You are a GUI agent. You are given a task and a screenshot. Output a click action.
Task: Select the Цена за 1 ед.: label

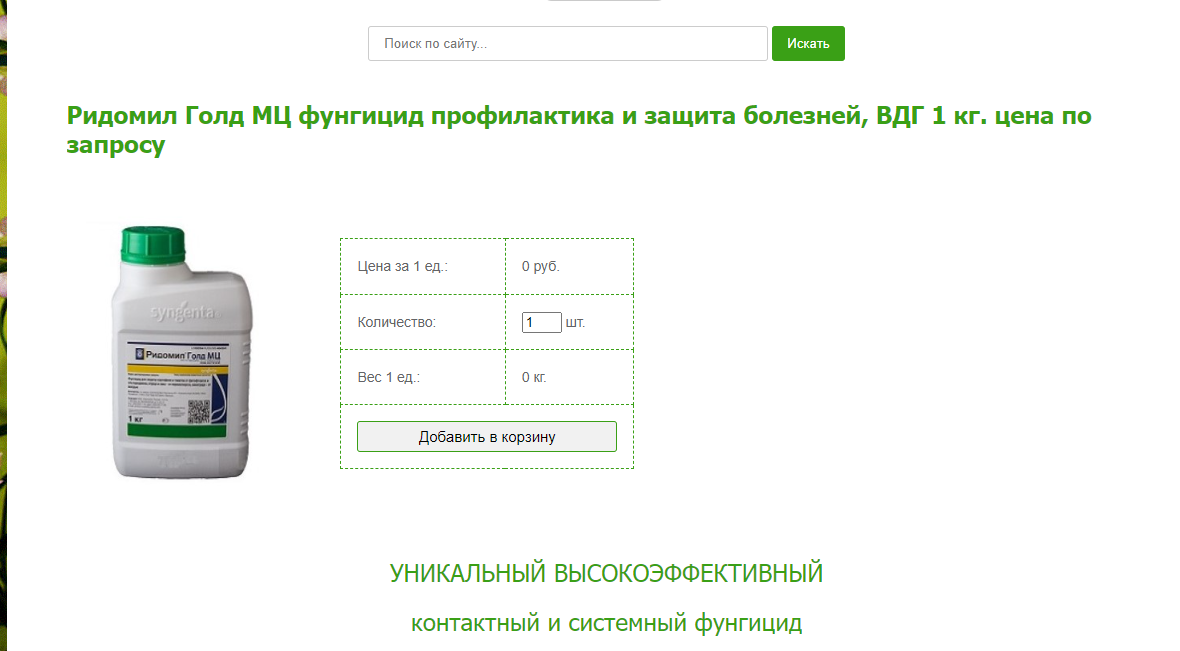coord(402,266)
